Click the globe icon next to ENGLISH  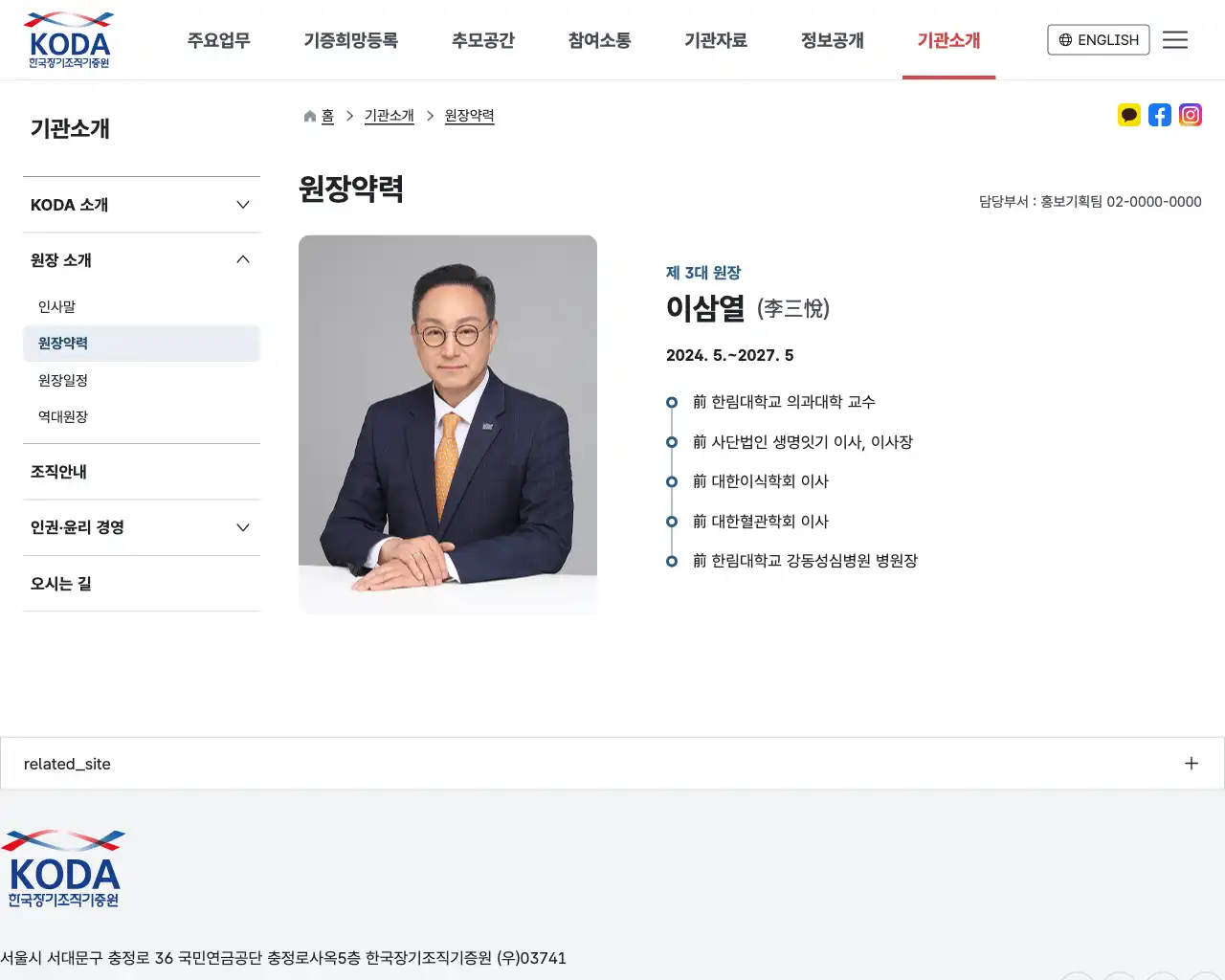pos(1064,40)
